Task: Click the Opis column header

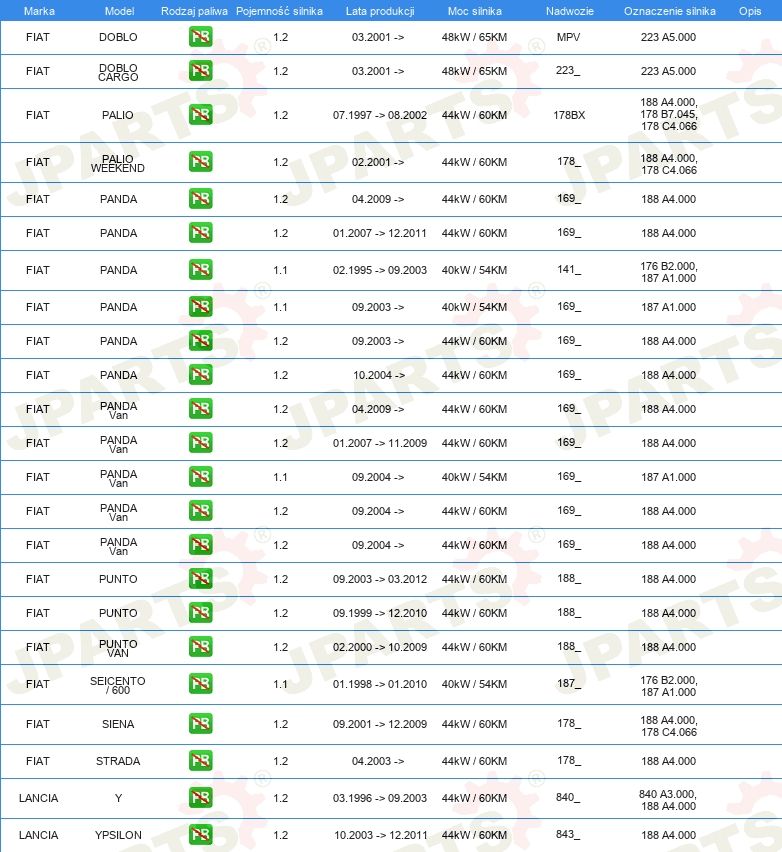Action: pos(750,11)
